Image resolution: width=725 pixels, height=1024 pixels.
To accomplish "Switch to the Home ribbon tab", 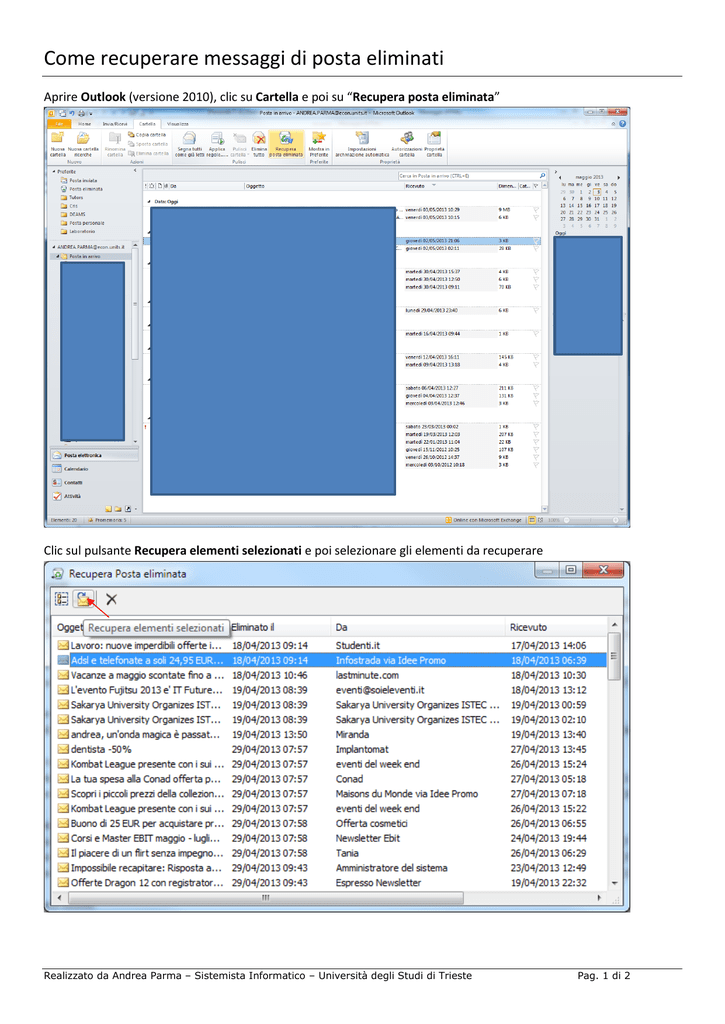I will (85, 123).
